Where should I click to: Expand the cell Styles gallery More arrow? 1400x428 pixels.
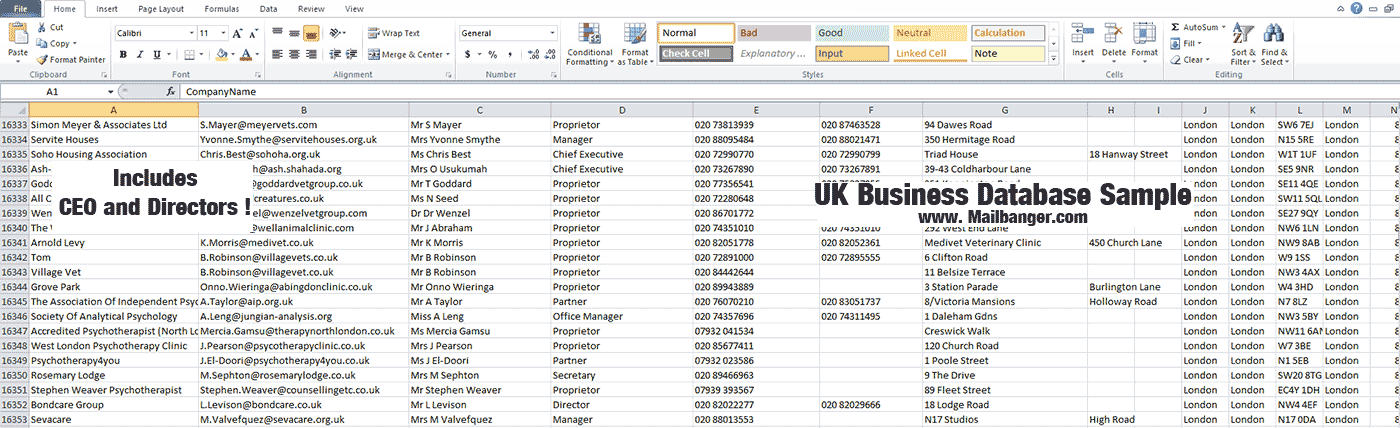(x=1052, y=60)
